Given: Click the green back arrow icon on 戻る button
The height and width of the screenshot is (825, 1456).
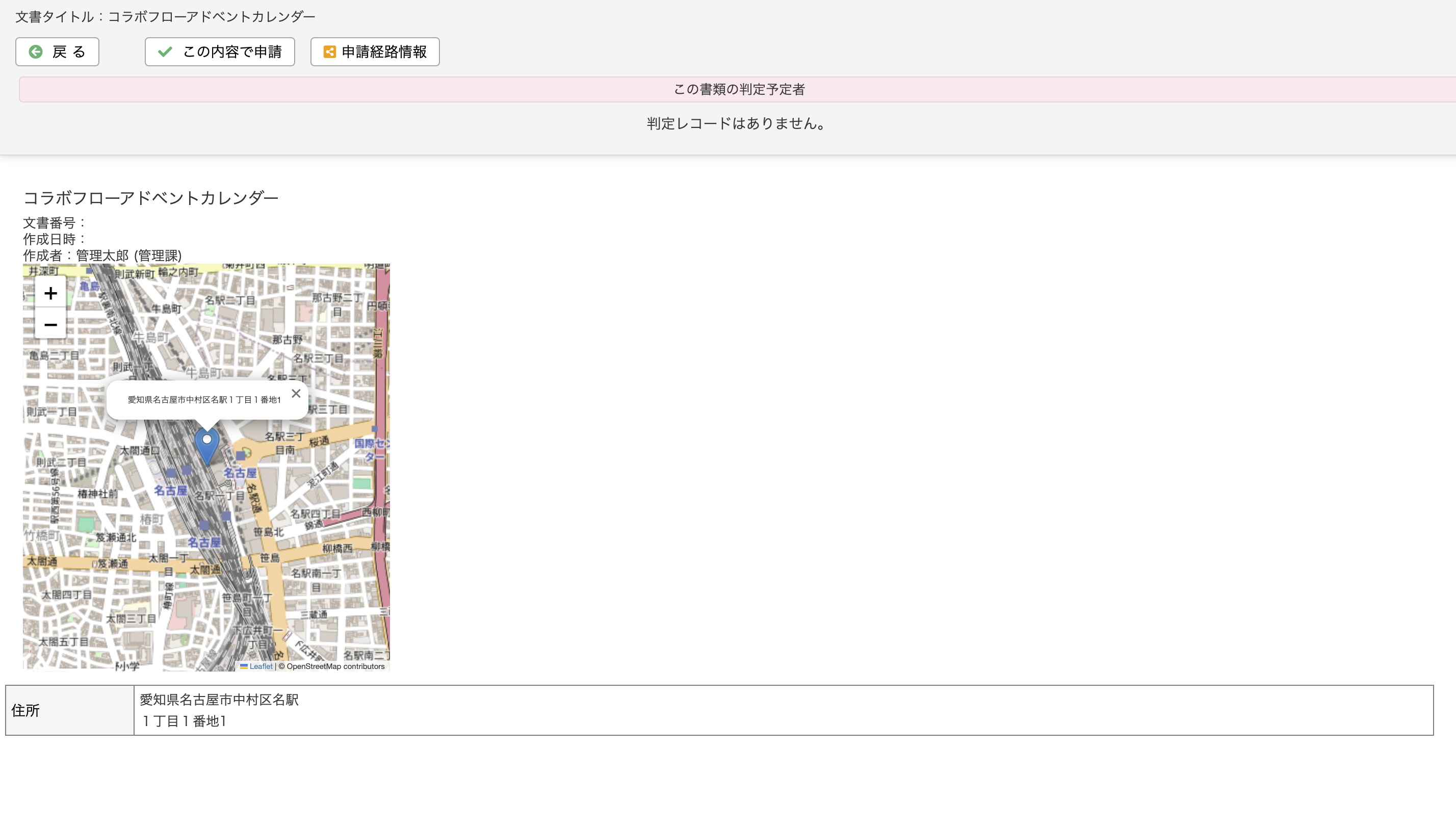Looking at the screenshot, I should (x=36, y=51).
